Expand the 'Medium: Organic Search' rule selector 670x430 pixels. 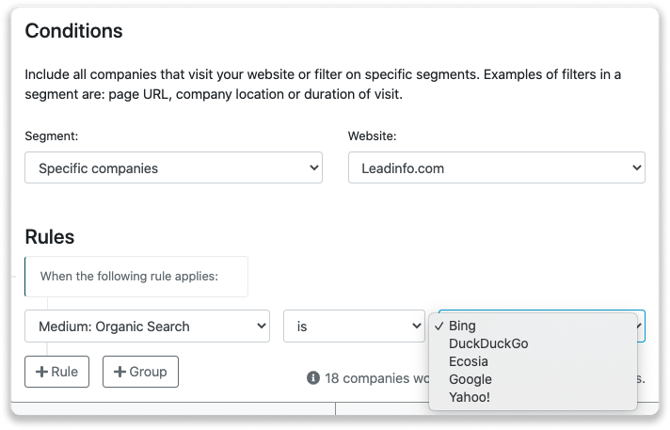[x=147, y=326]
